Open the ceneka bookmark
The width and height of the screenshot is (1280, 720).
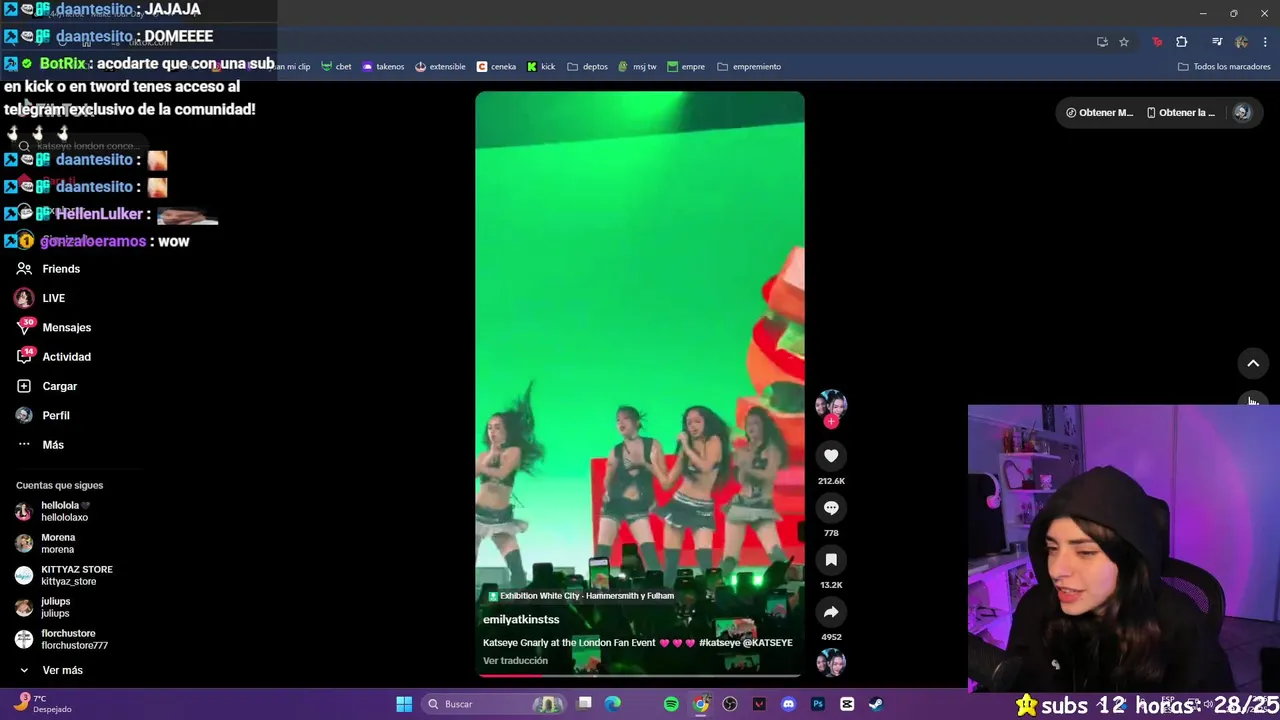pos(497,67)
